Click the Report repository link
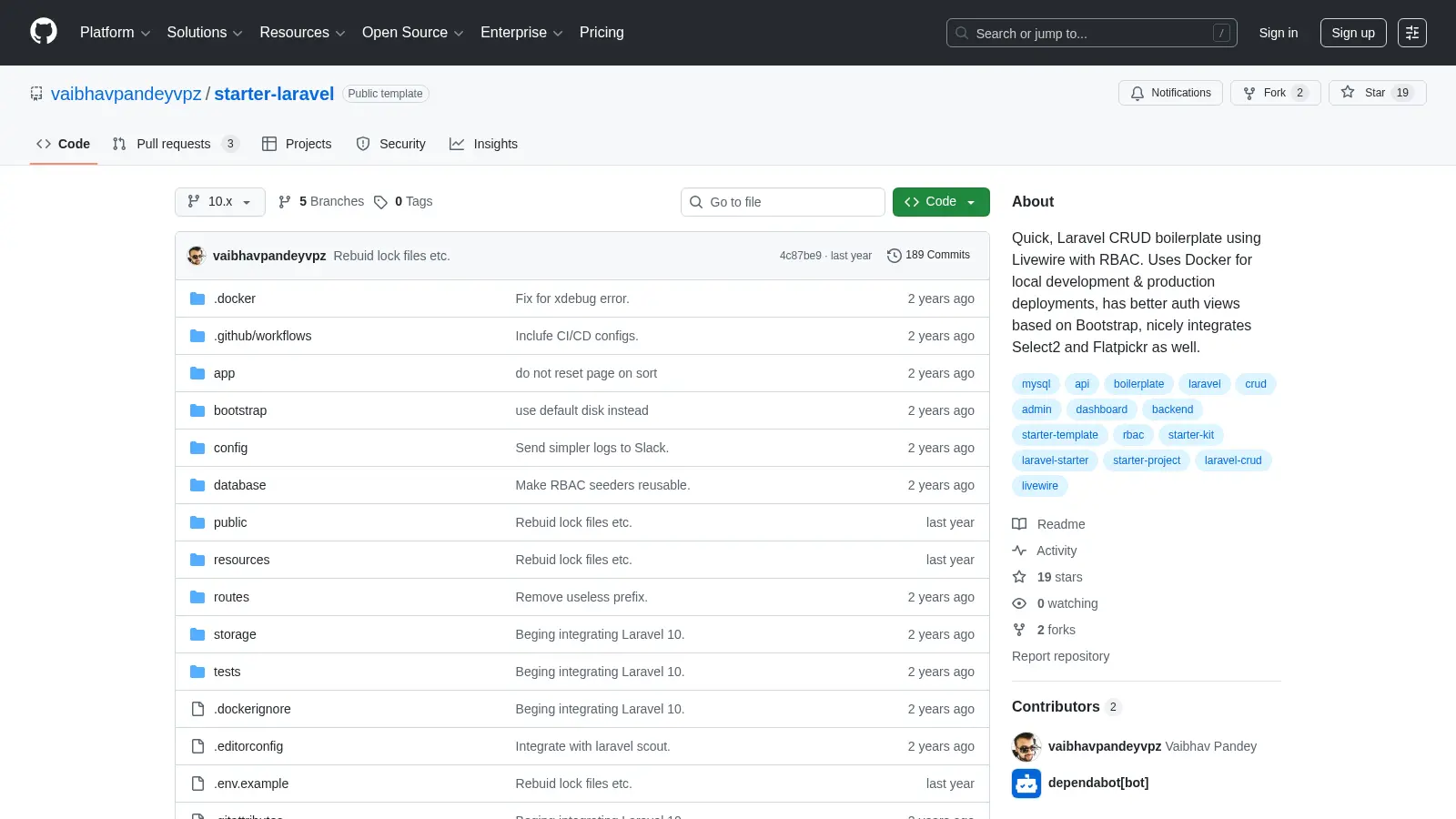This screenshot has height=819, width=1456. click(x=1060, y=656)
